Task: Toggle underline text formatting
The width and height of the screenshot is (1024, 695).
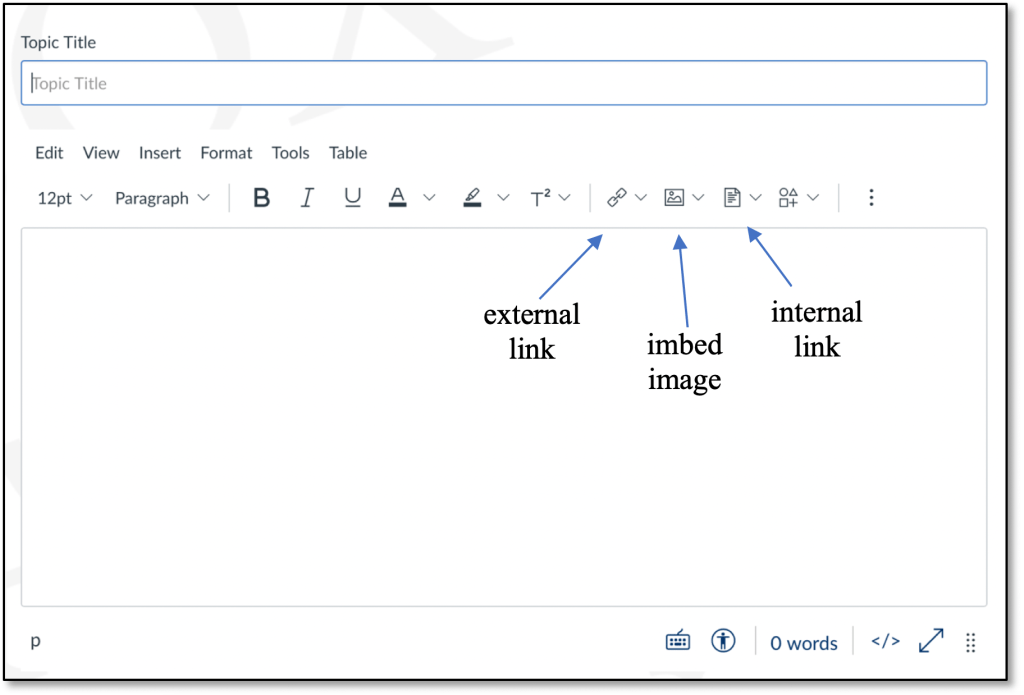Action: (352, 198)
